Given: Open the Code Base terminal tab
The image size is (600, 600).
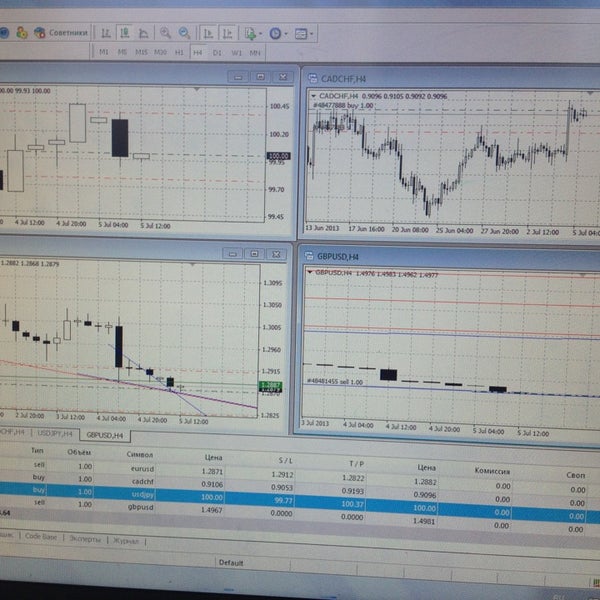Looking at the screenshot, I should tap(41, 536).
